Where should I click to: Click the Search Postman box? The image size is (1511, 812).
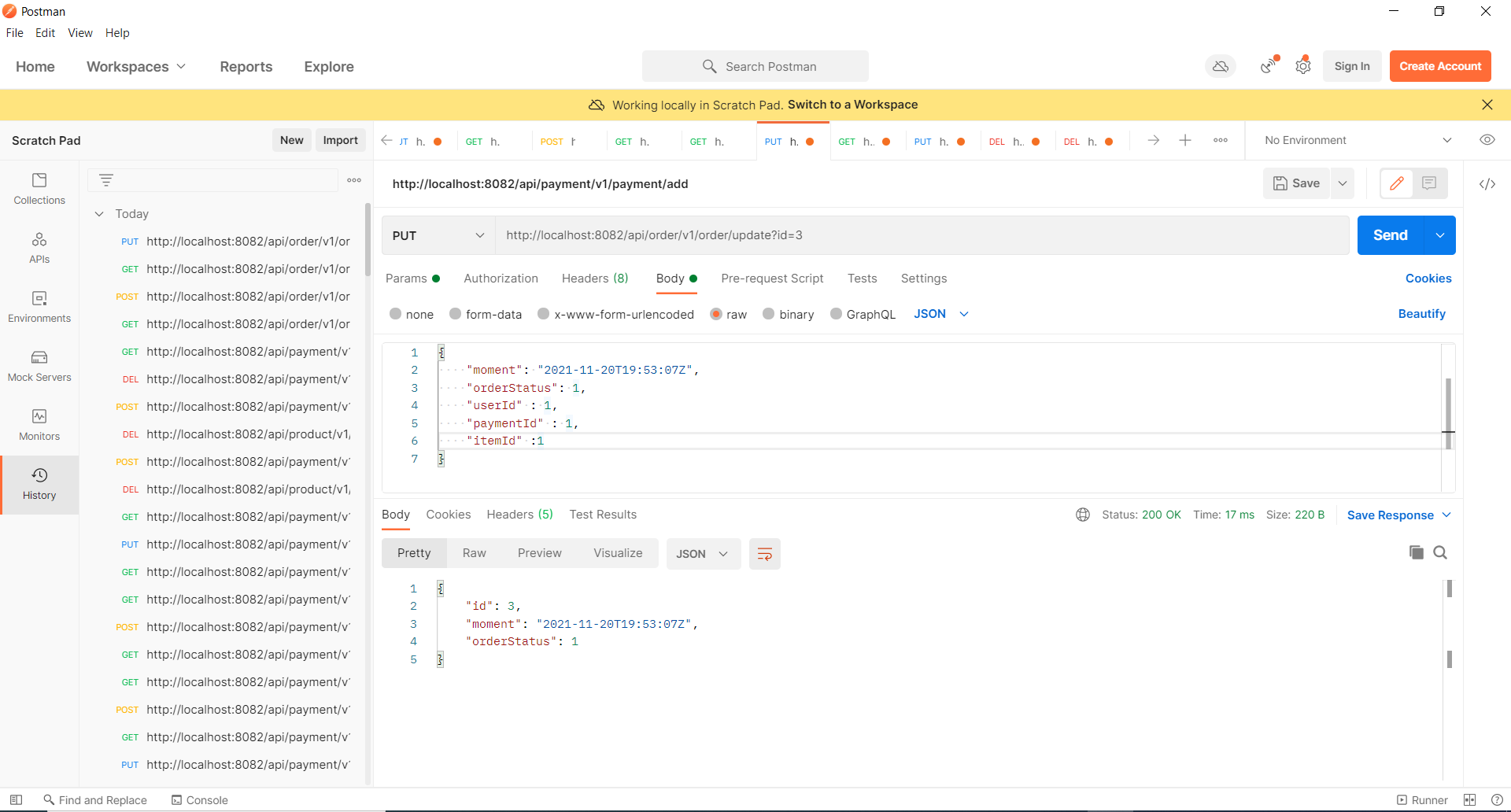[x=755, y=66]
